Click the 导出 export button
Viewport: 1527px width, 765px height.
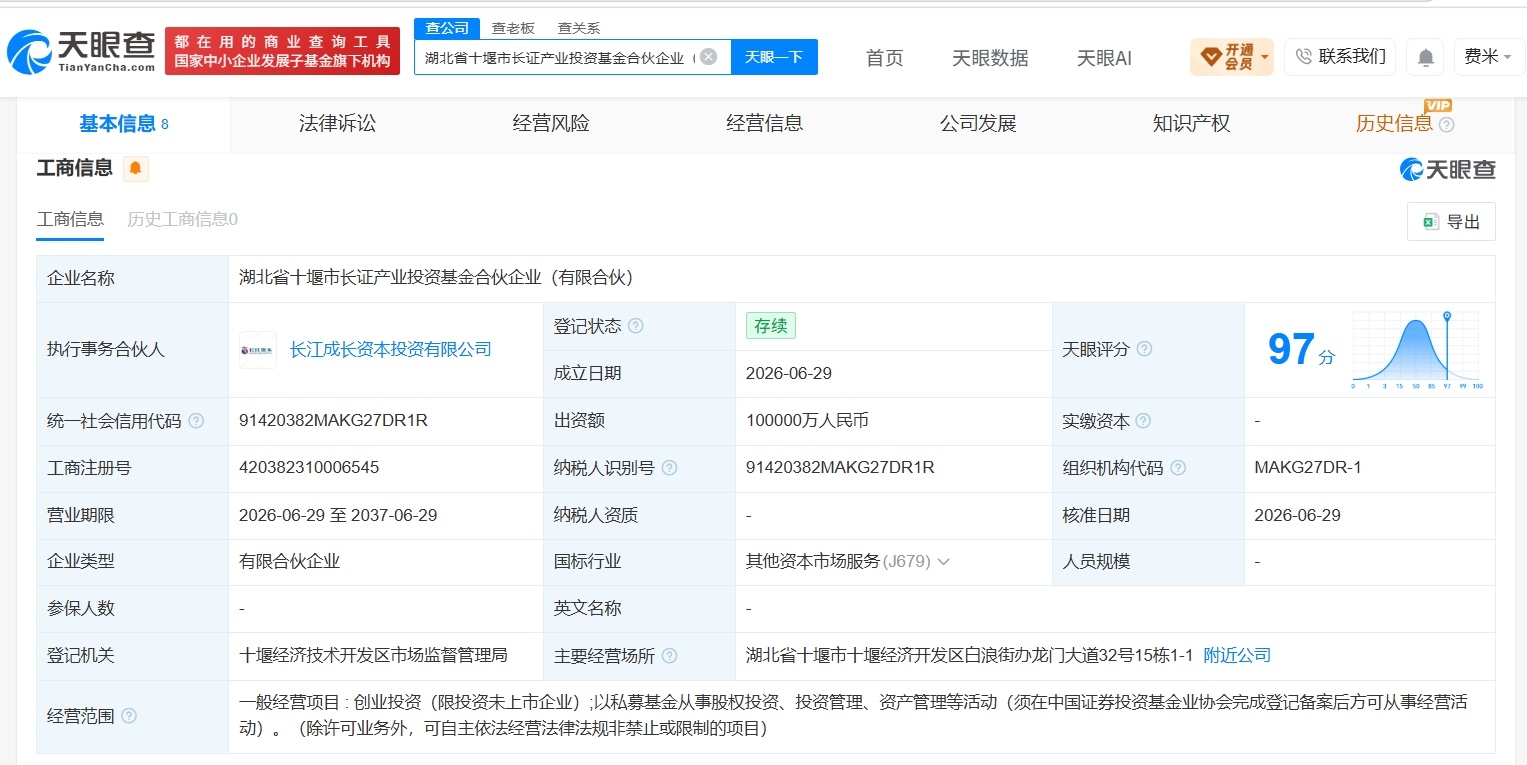[x=1451, y=222]
